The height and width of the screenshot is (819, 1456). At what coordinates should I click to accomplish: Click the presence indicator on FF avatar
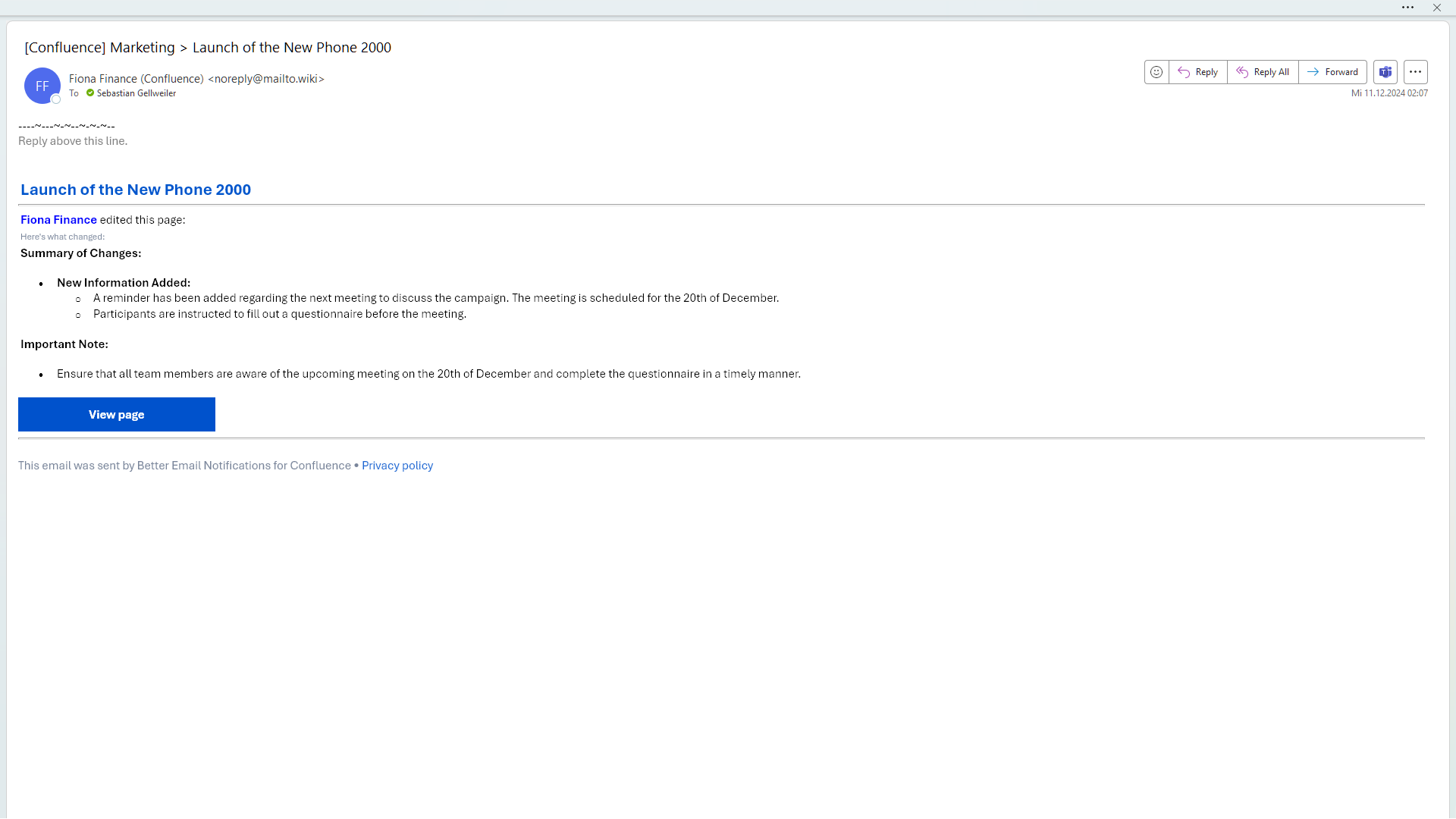click(x=55, y=99)
